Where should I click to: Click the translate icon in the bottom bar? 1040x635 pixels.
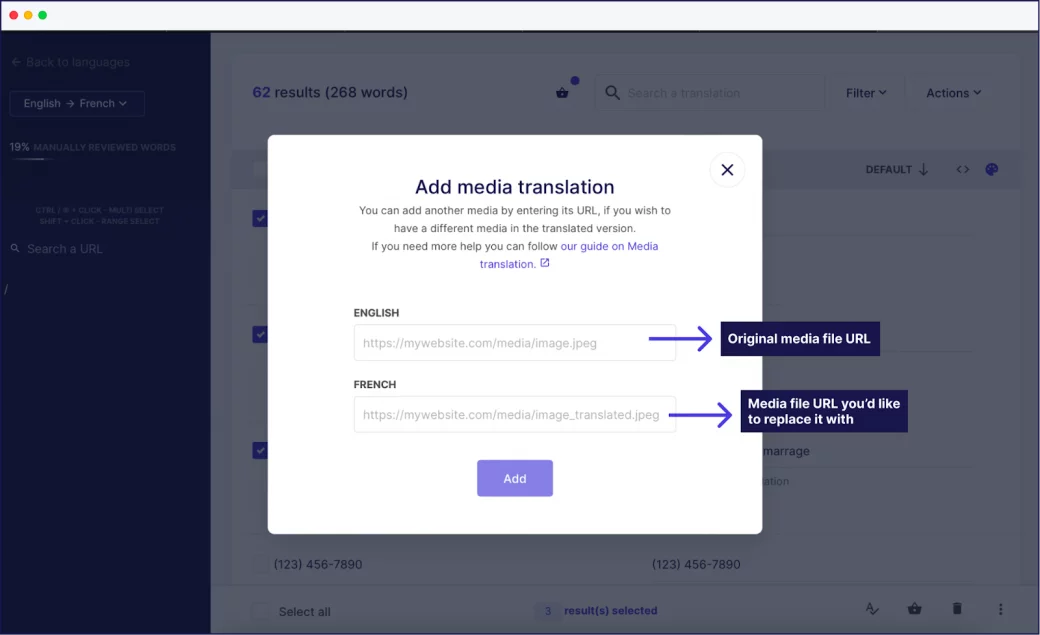(x=872, y=608)
